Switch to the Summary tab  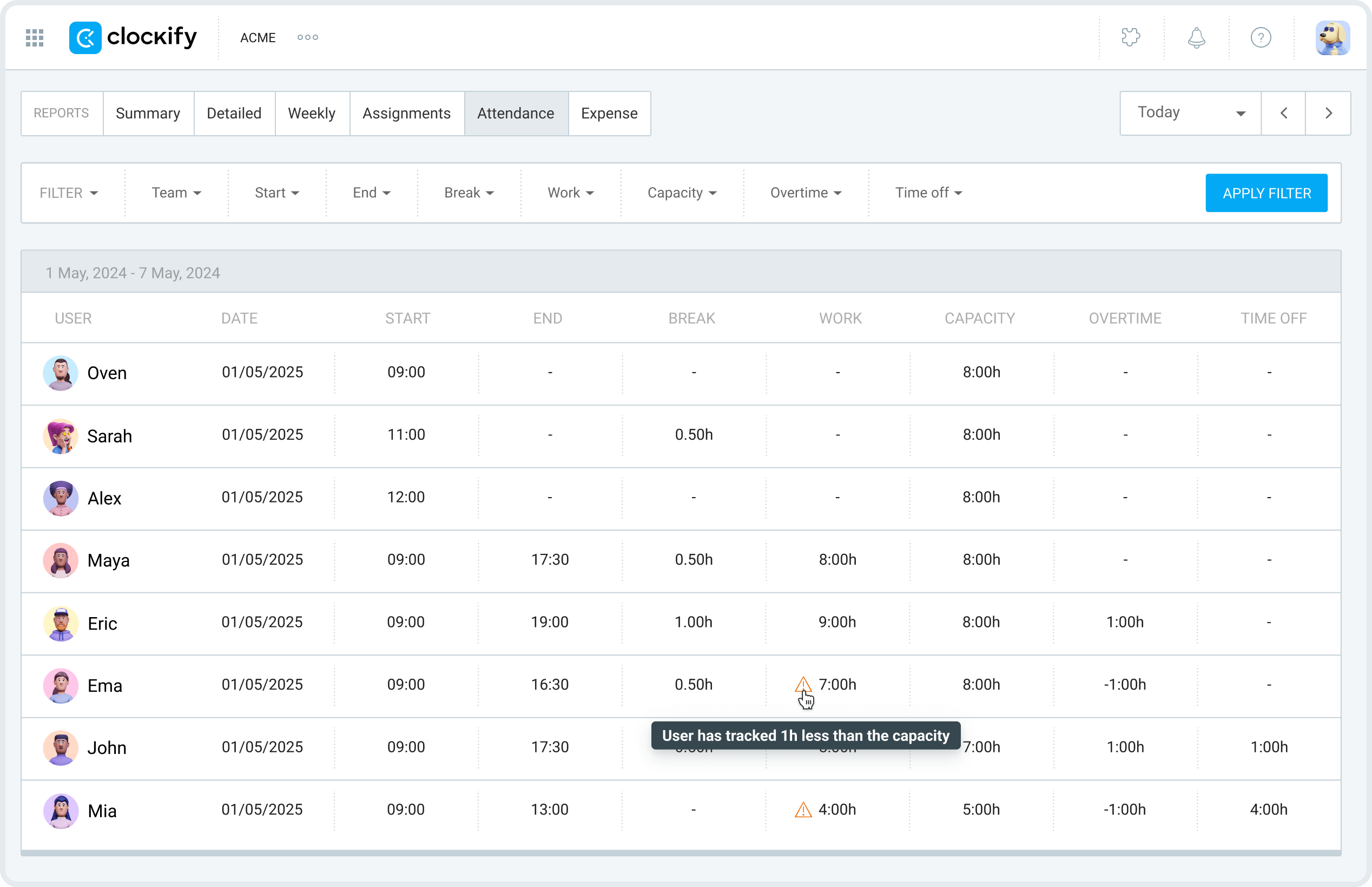148,114
